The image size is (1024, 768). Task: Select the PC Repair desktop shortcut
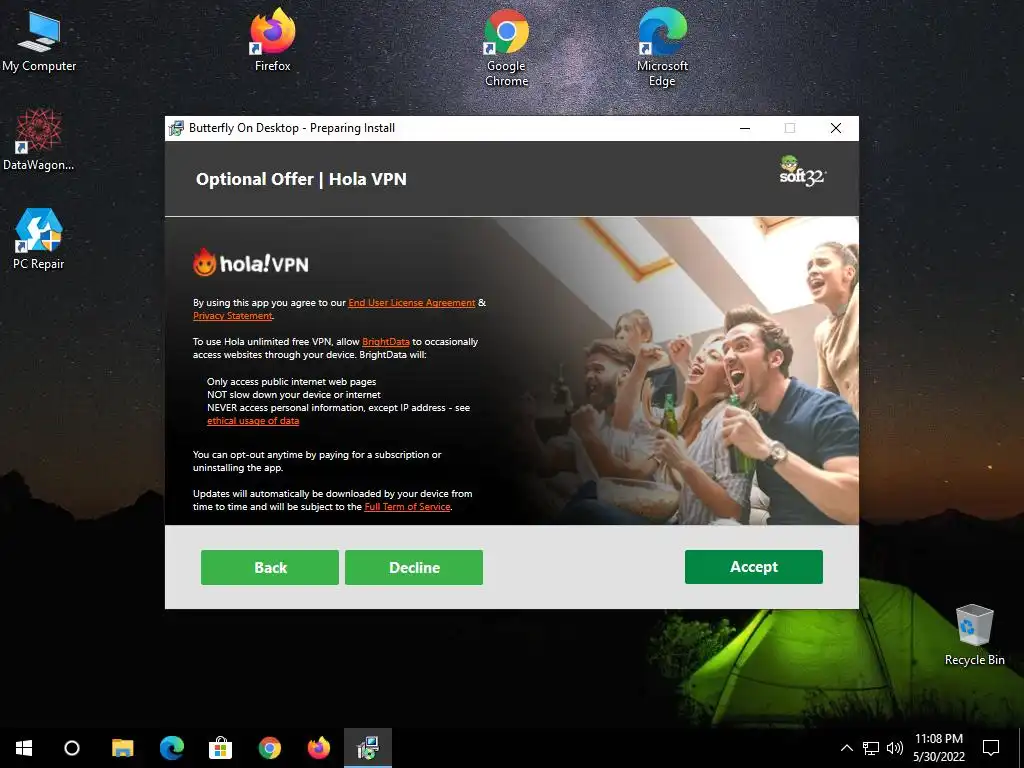[39, 239]
